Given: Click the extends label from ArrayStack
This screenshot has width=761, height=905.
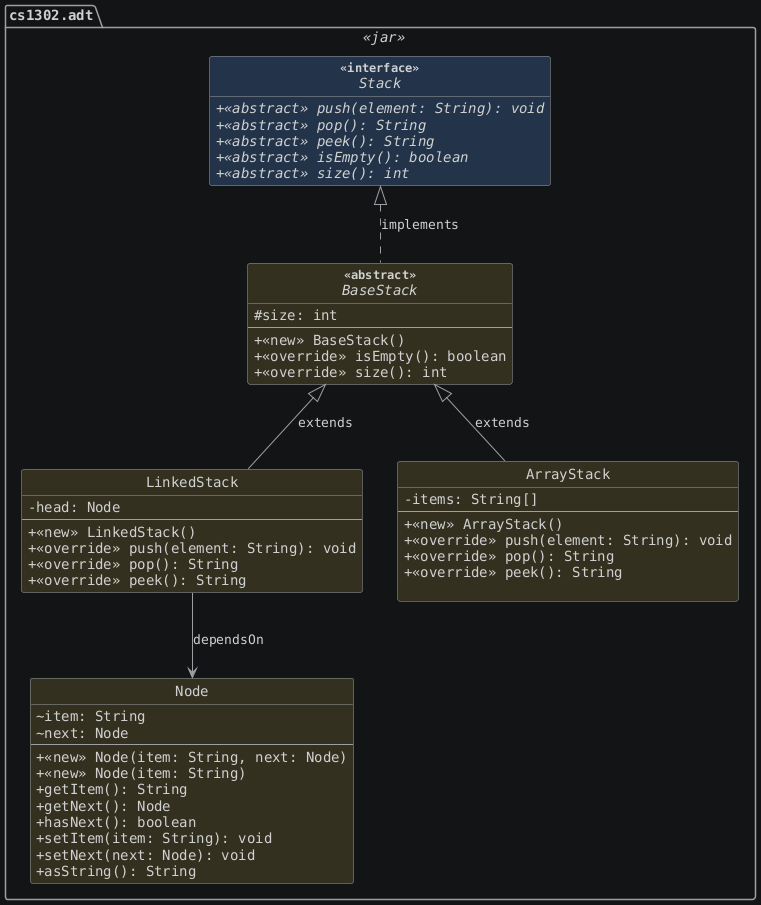Looking at the screenshot, I should coord(502,422).
